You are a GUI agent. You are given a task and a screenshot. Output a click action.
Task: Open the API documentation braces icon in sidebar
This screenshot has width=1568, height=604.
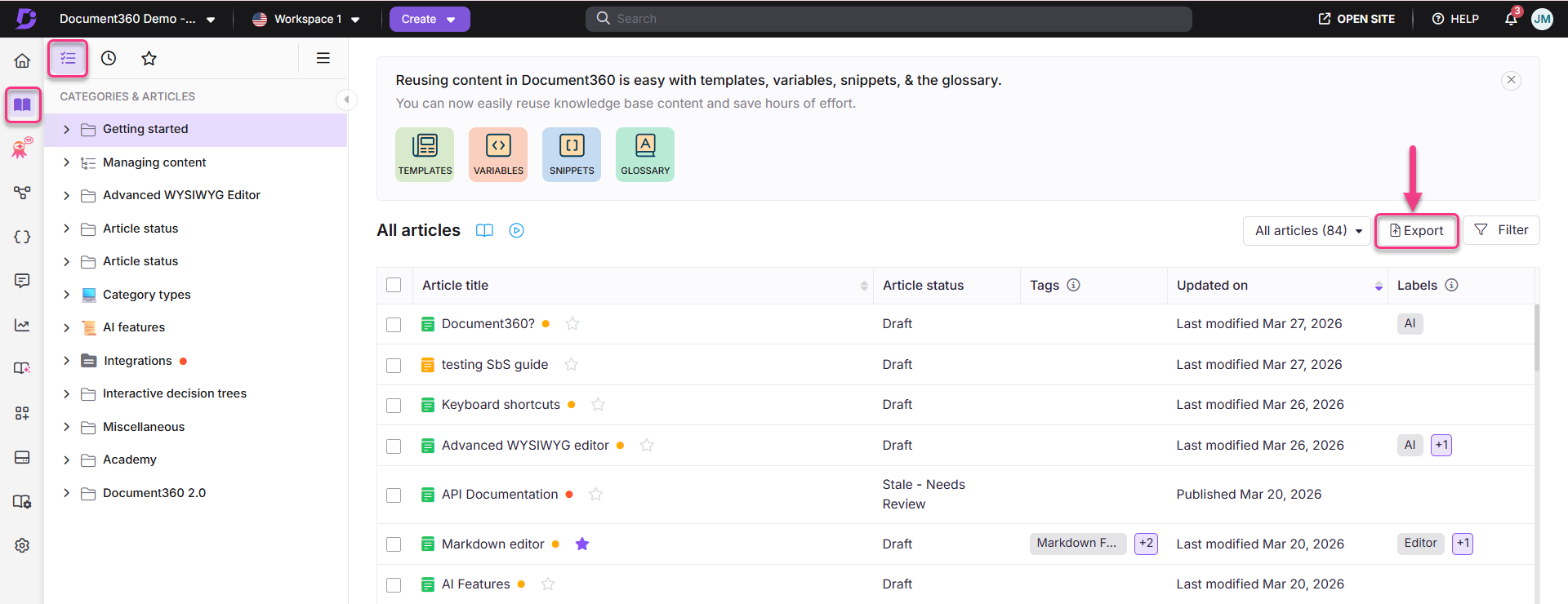(x=22, y=237)
